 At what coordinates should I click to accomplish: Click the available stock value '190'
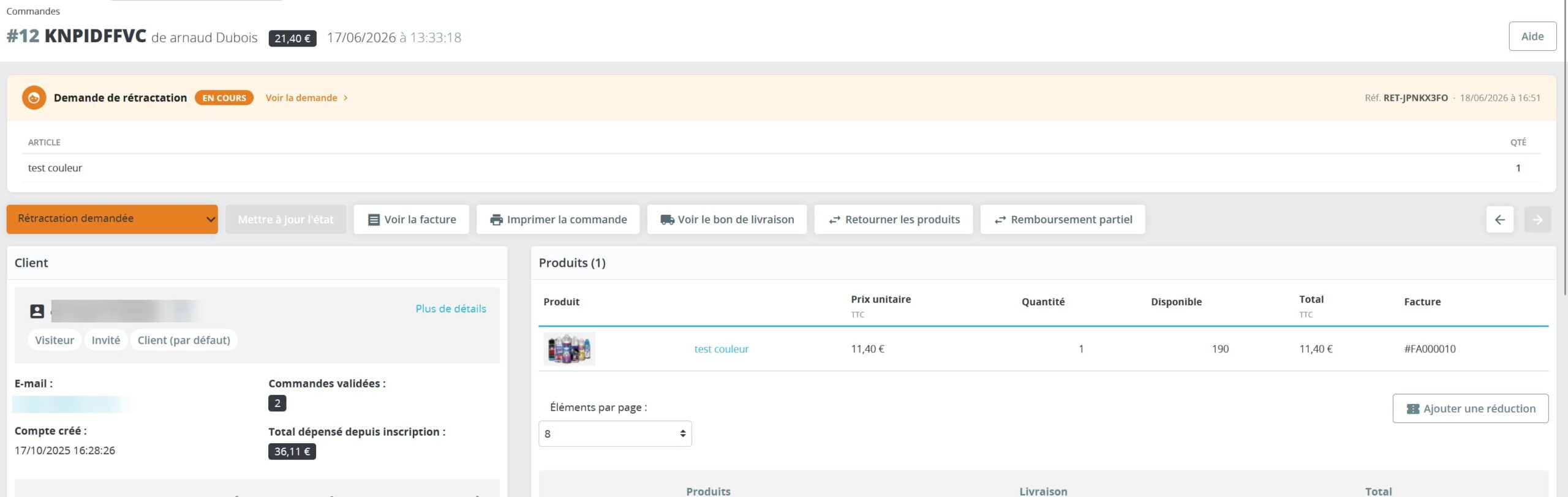[1220, 349]
